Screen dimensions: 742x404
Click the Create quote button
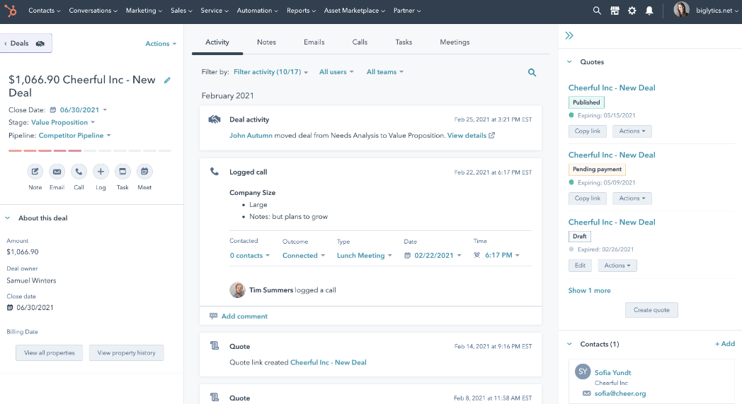(652, 310)
